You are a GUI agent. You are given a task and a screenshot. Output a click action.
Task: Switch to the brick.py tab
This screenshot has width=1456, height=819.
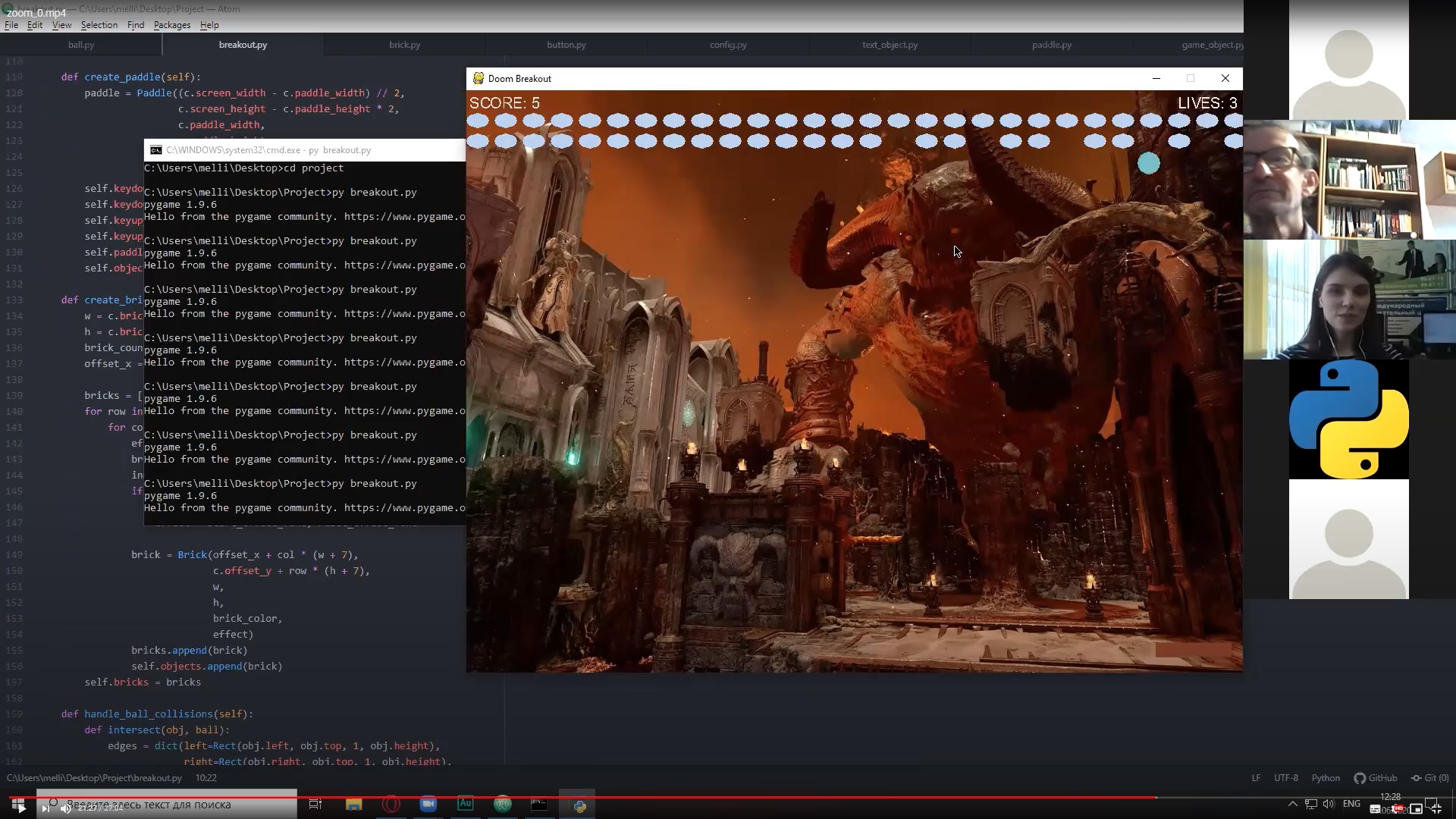point(404,45)
